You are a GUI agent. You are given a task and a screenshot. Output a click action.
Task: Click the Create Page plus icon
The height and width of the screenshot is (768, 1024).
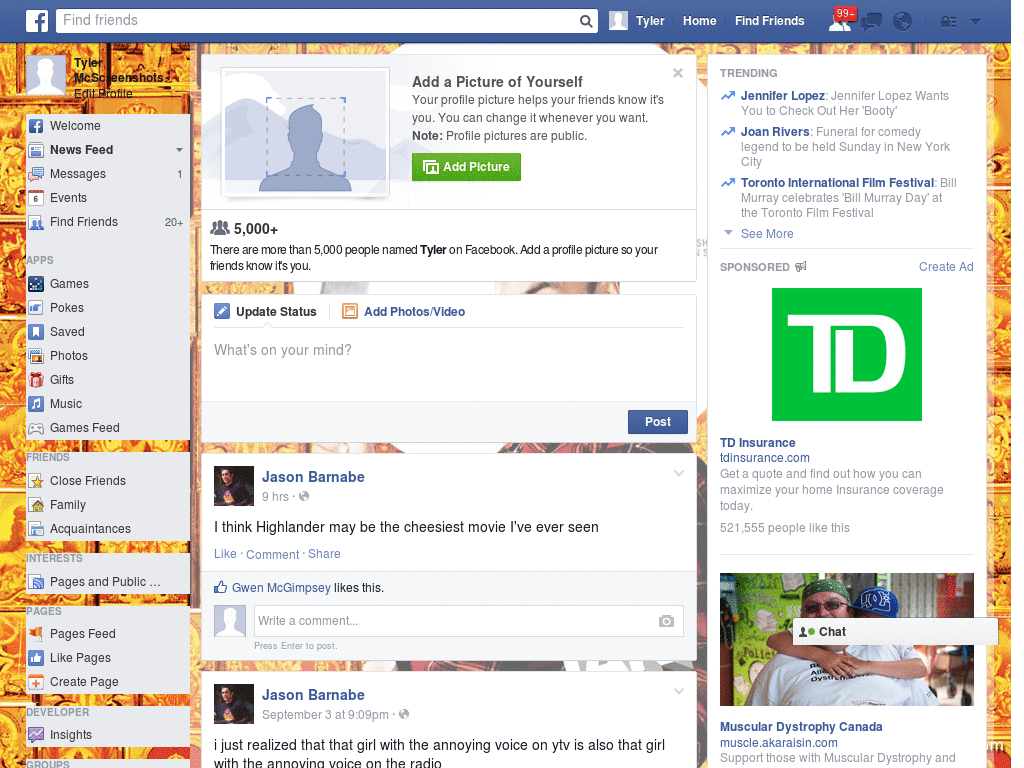(x=36, y=682)
